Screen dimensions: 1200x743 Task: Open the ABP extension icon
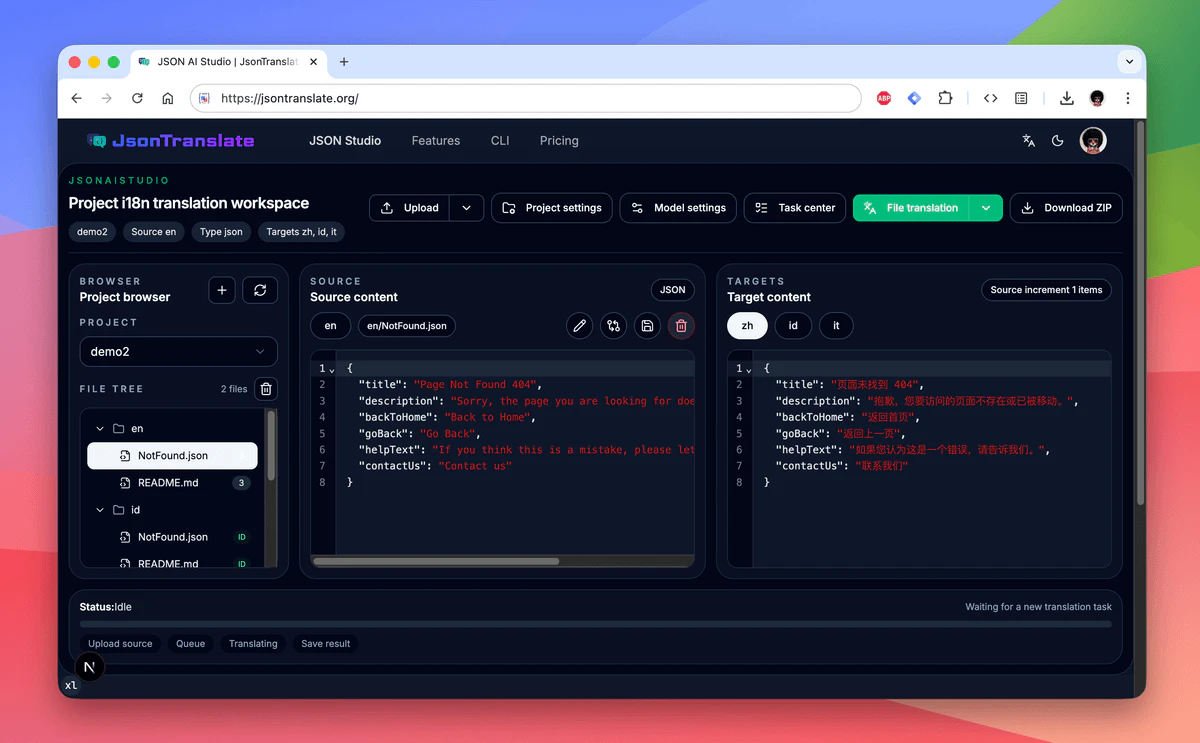click(884, 98)
